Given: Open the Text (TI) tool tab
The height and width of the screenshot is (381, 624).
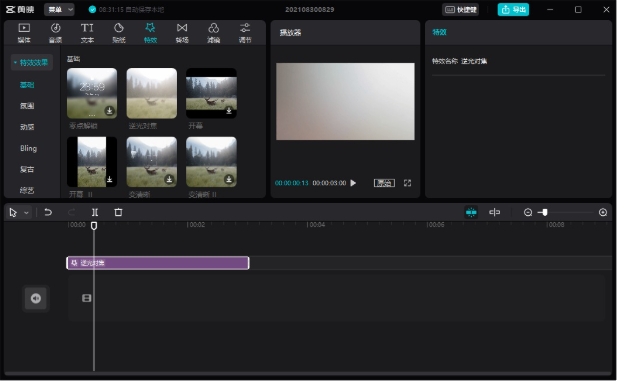Looking at the screenshot, I should click(87, 33).
